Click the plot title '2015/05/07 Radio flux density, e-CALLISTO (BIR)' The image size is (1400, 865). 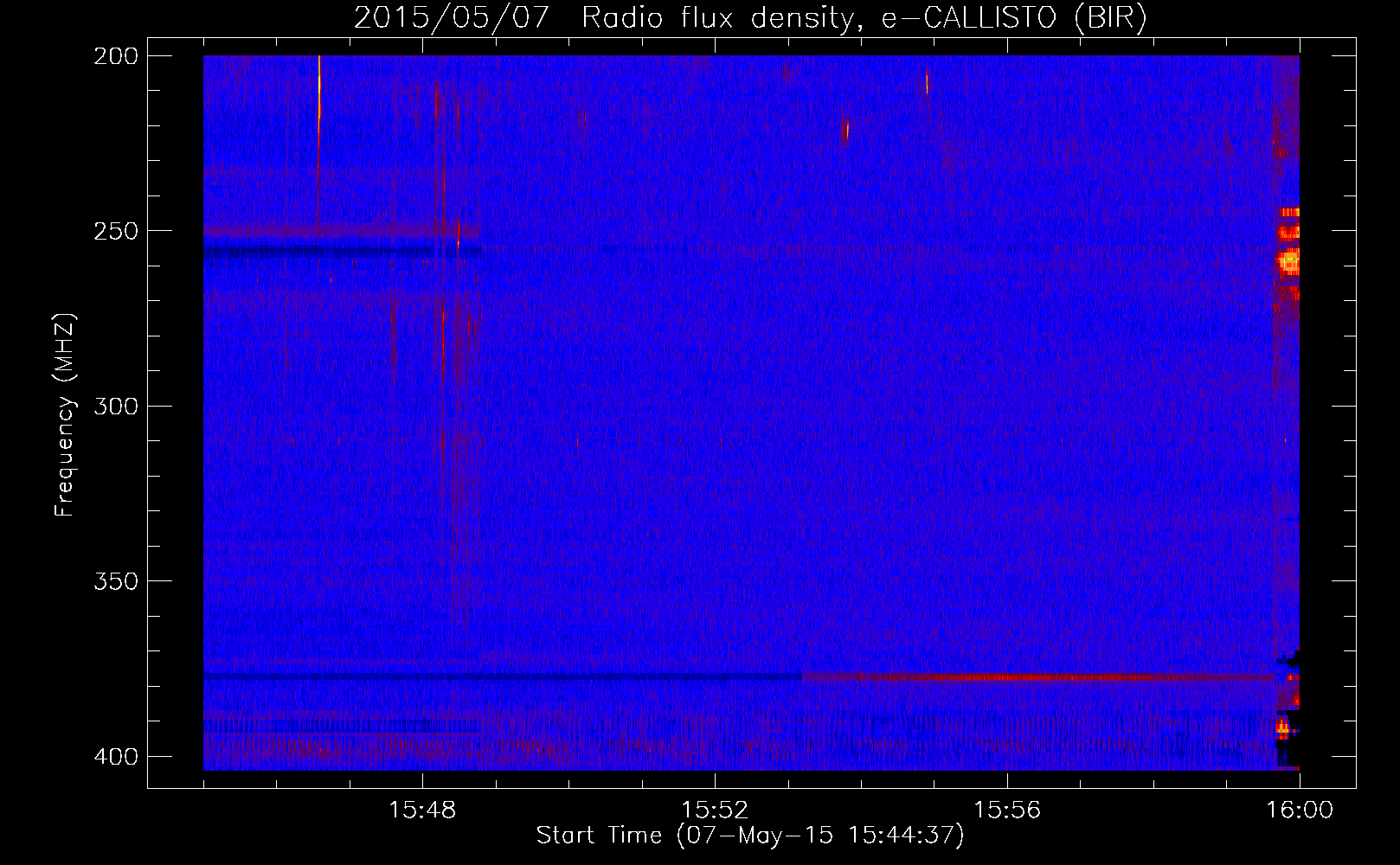[750, 17]
